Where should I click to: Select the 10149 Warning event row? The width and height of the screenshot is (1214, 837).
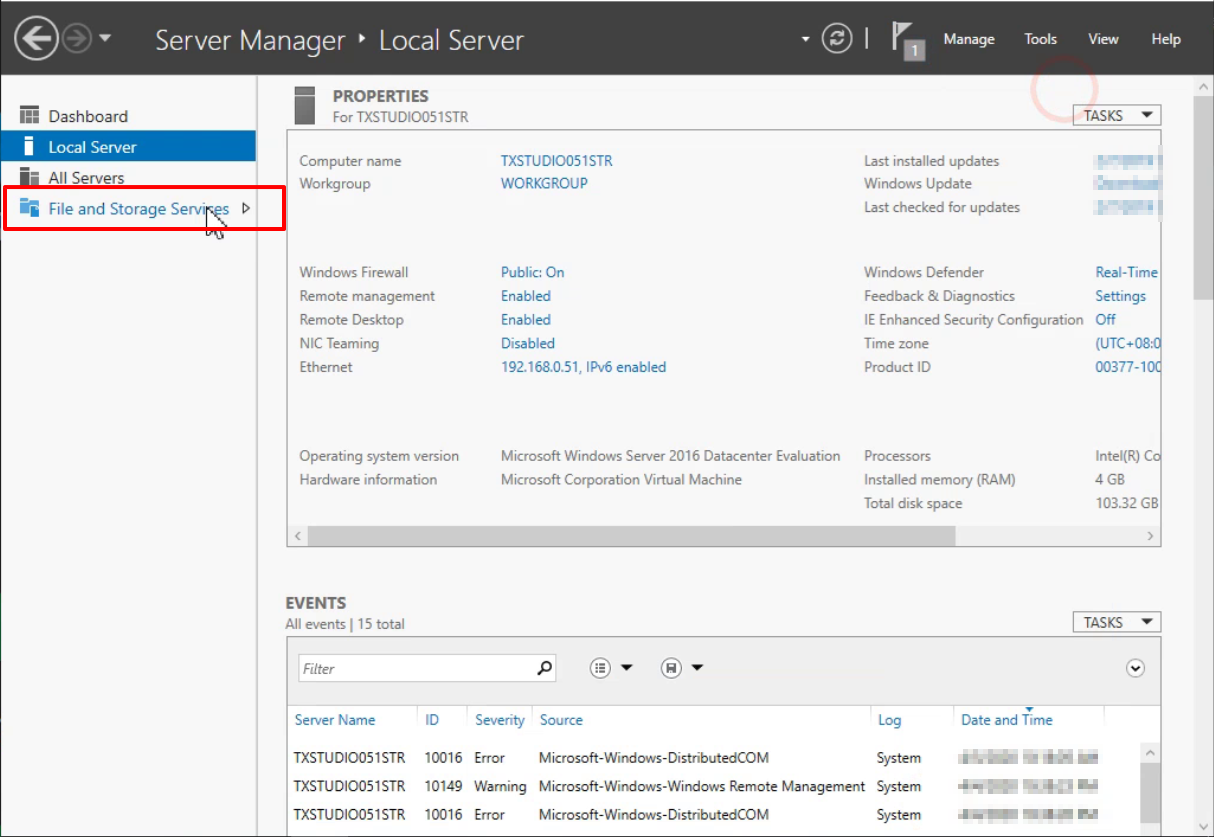coord(715,786)
